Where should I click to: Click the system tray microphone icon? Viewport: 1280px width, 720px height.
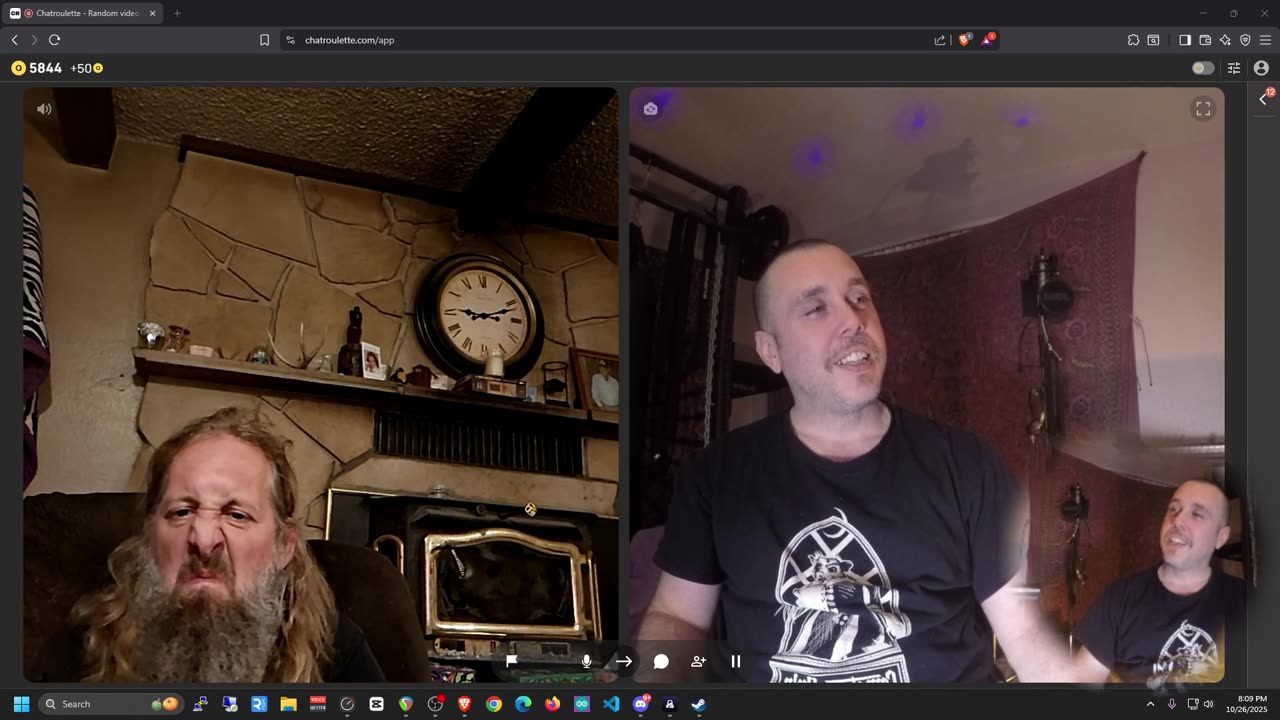coord(1172,704)
